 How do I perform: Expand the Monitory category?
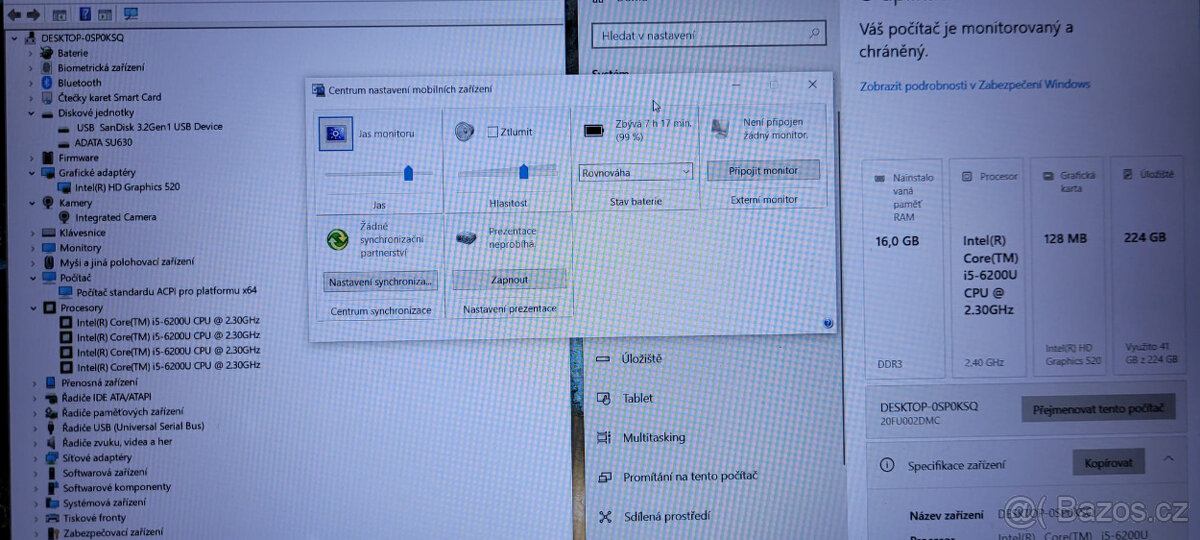click(34, 247)
